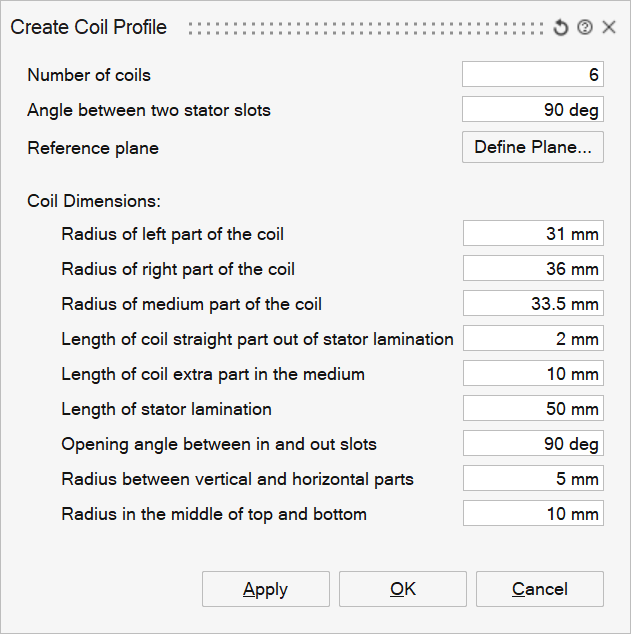This screenshot has width=631, height=634.
Task: Edit Length of stator lamination value
Action: coord(532,409)
